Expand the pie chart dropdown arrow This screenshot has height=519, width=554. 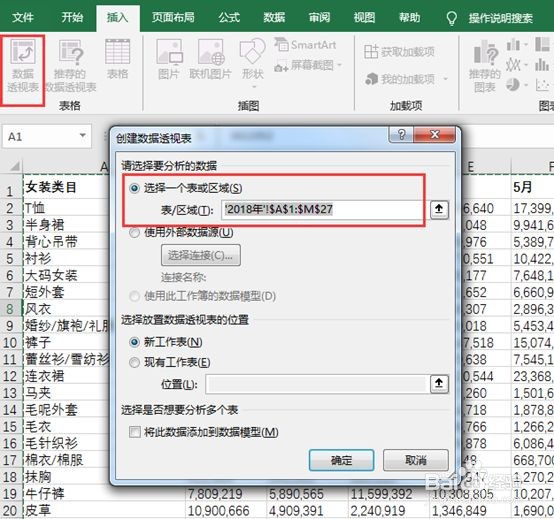(526, 85)
